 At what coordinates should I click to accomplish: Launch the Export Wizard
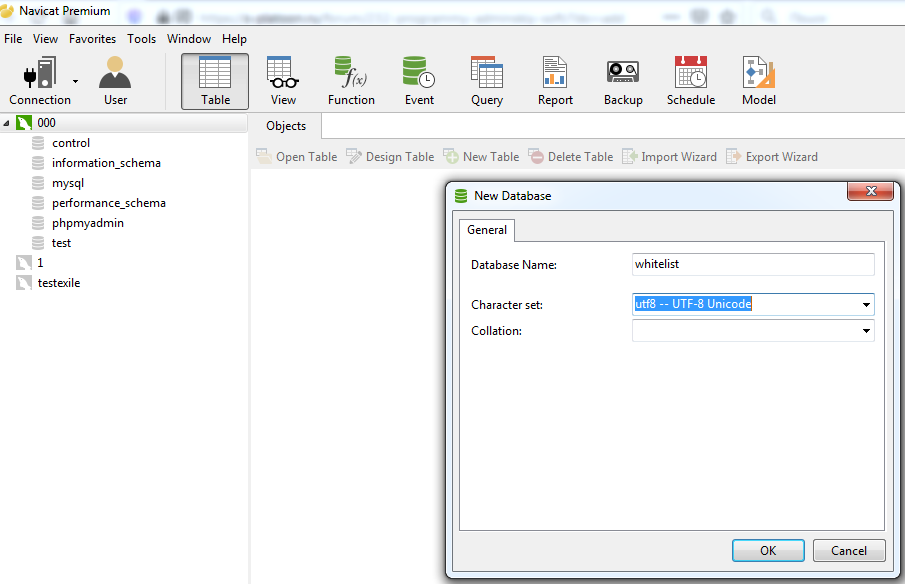(x=772, y=156)
